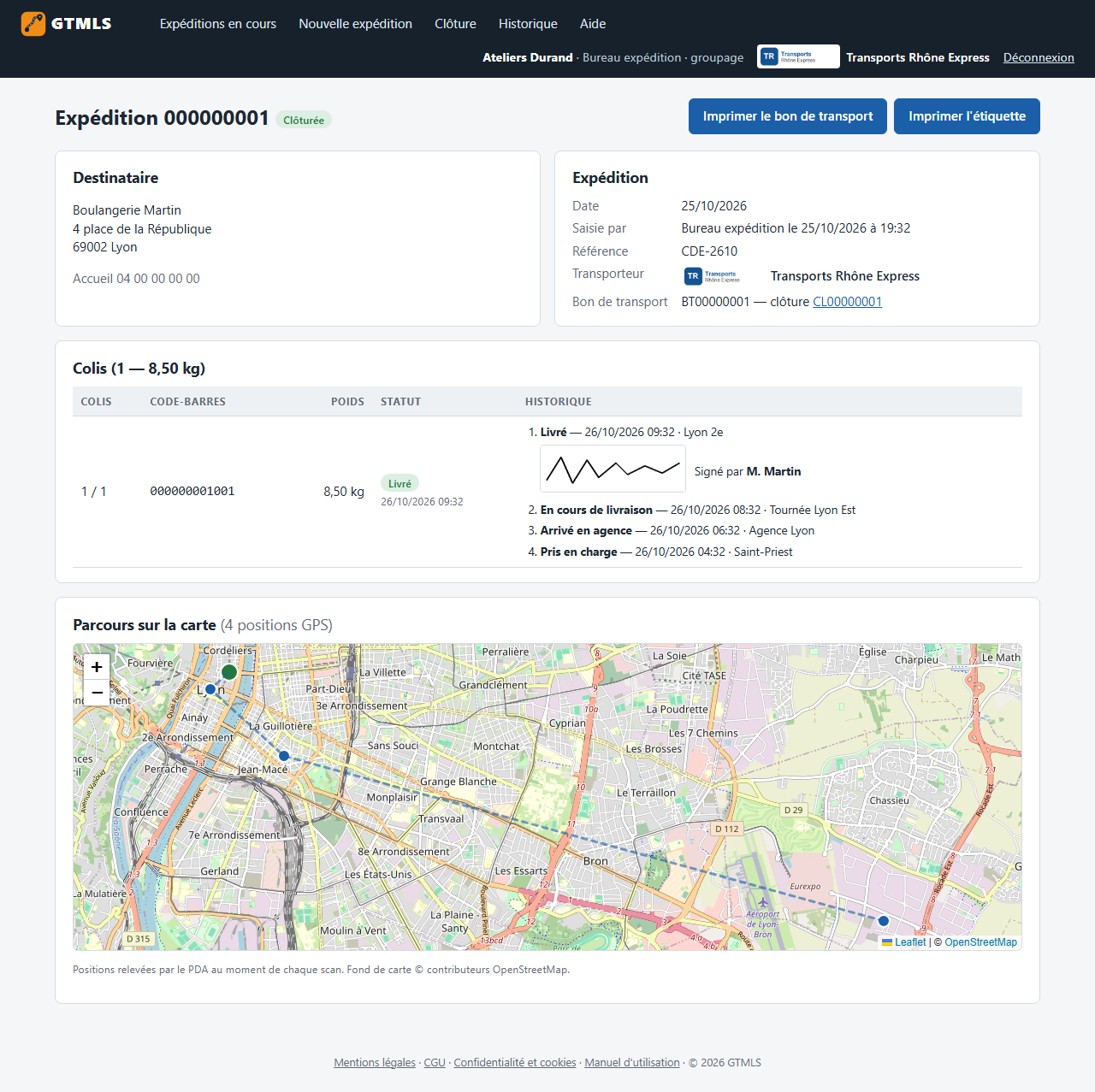Click the Clôturée status badge
1095x1092 pixels.
[x=304, y=121]
